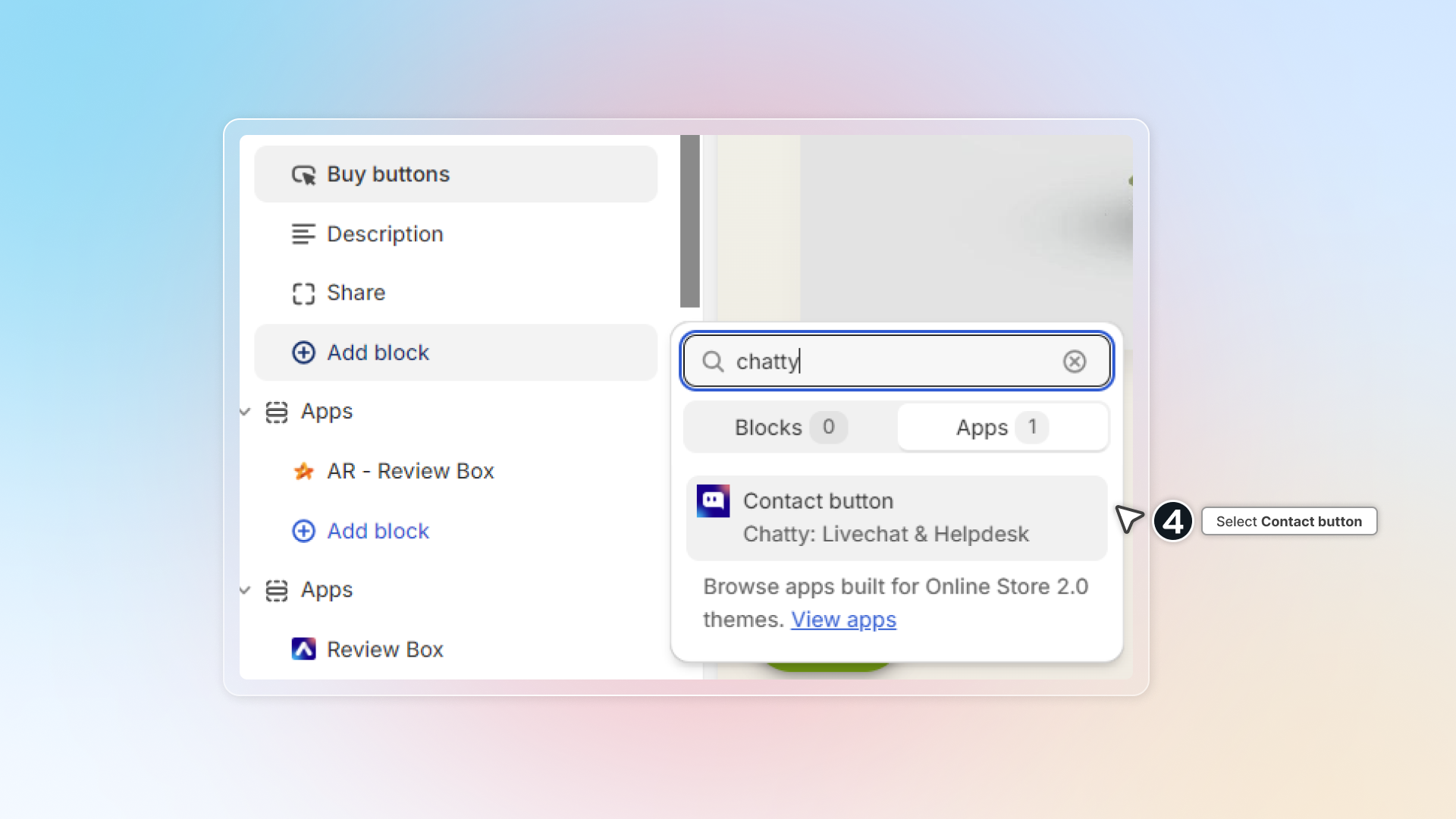The height and width of the screenshot is (819, 1456).
Task: Select the Contact button app block
Action: [x=896, y=518]
